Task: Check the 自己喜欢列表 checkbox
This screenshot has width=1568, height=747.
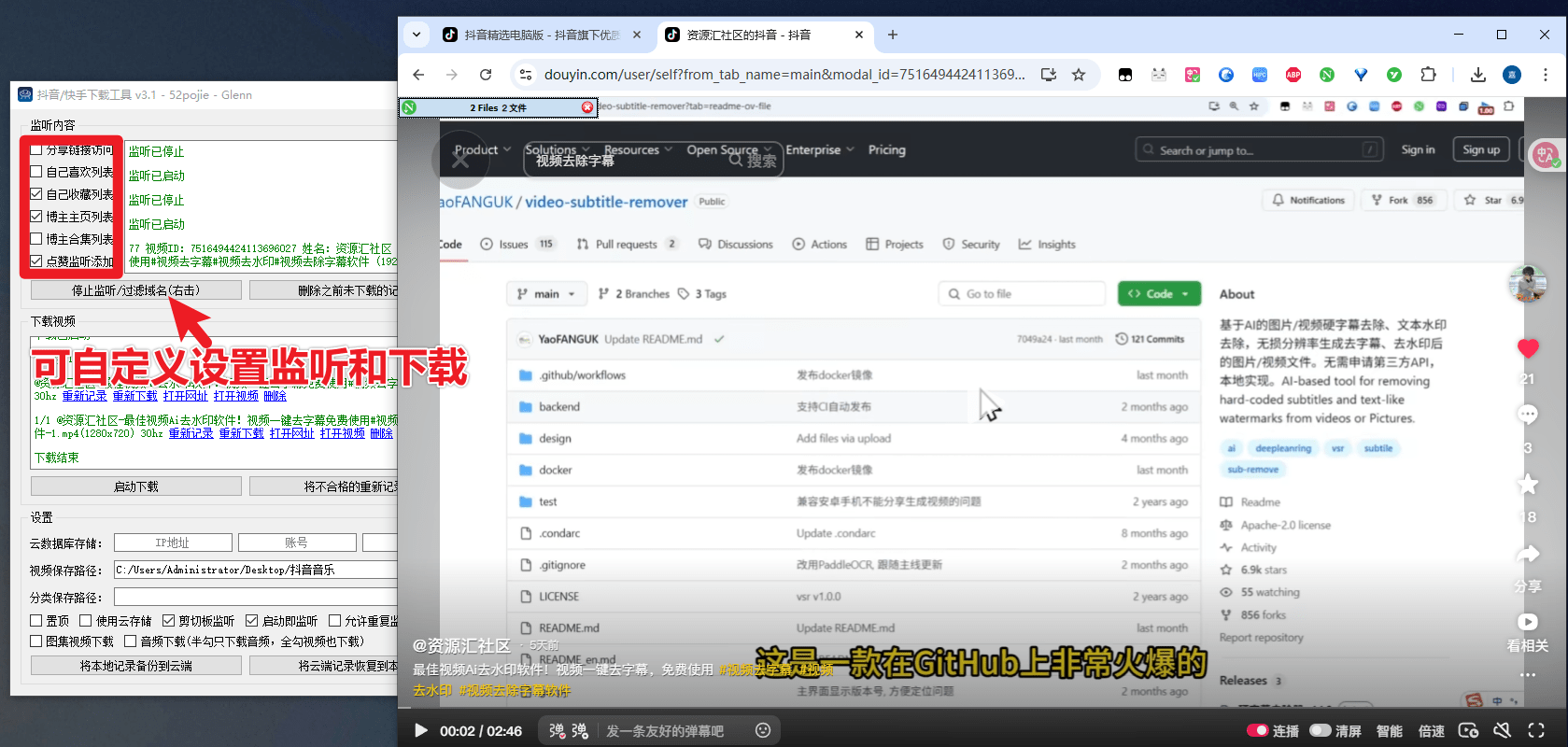Action: [36, 172]
